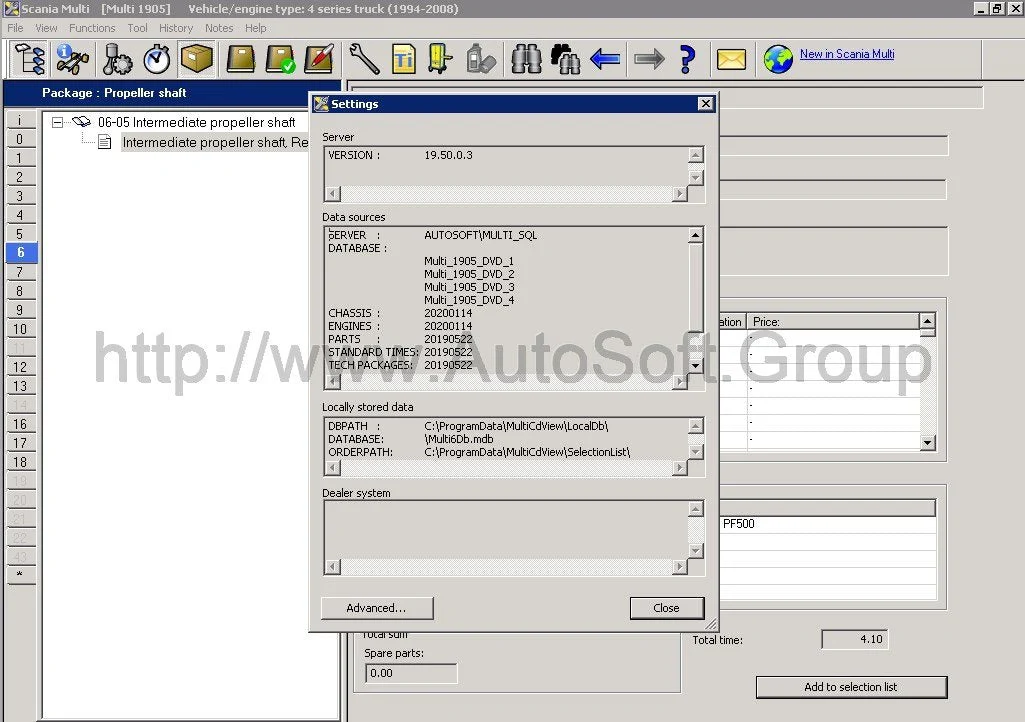Click the blue question mark help icon
Screen dimensions: 1025x722
click(x=687, y=60)
